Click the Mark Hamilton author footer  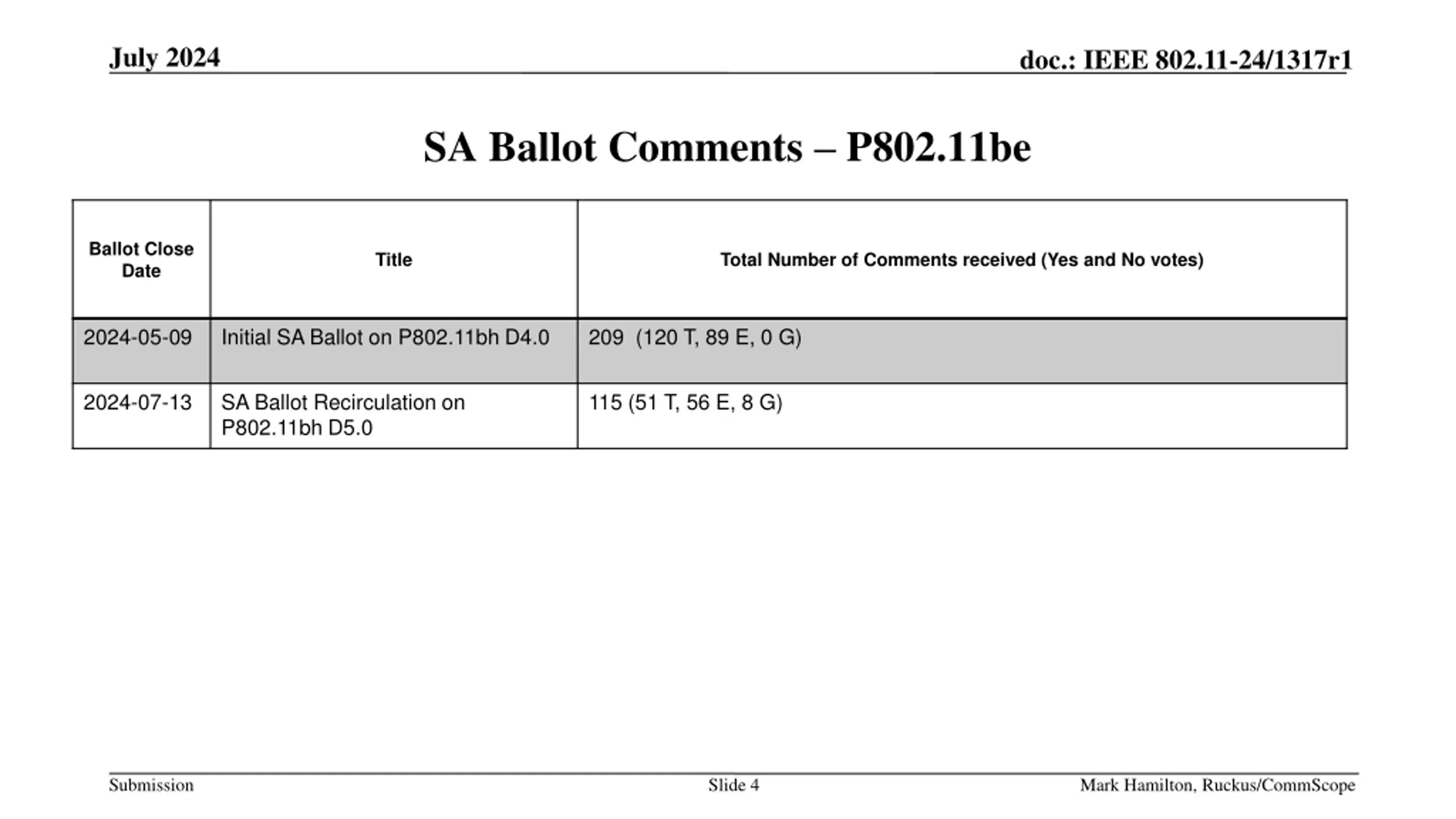(1217, 785)
